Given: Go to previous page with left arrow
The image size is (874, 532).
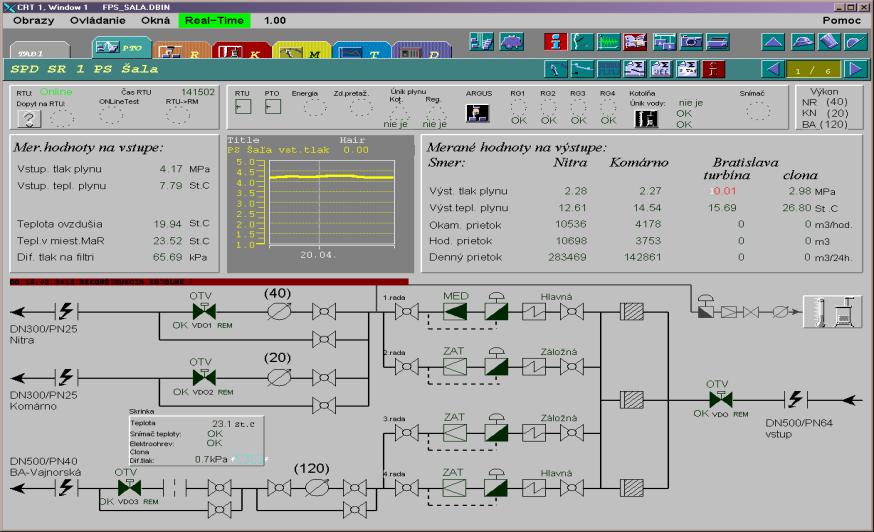Looking at the screenshot, I should (x=773, y=69).
